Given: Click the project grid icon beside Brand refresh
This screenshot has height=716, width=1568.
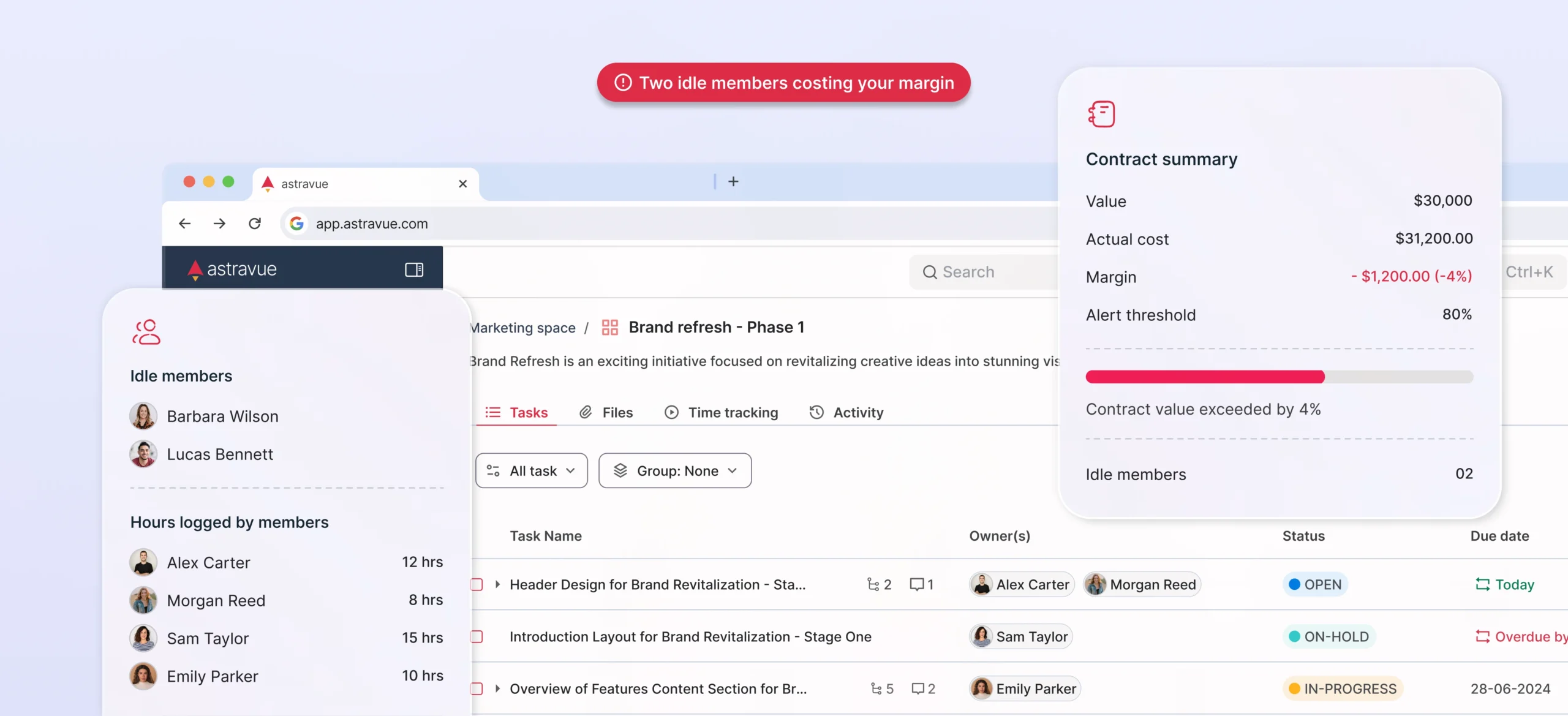Looking at the screenshot, I should (610, 327).
